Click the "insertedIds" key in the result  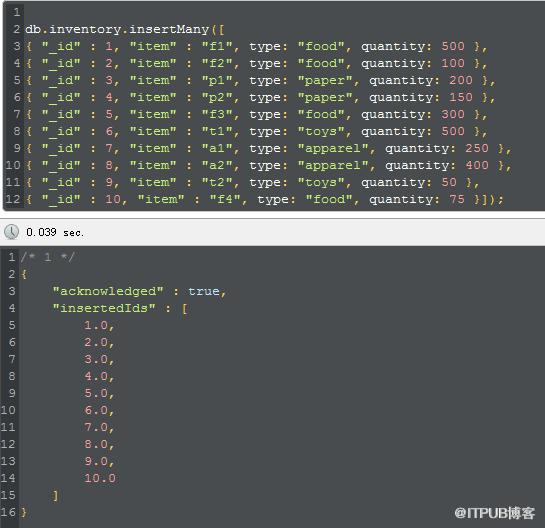pyautogui.click(x=104, y=309)
